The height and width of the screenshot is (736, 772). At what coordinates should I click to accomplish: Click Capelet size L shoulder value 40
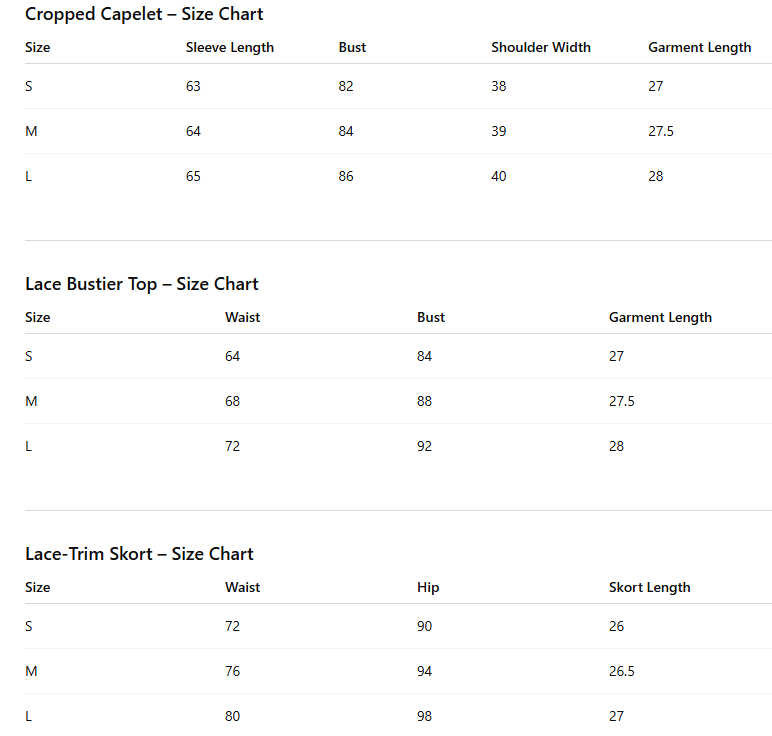(x=499, y=176)
